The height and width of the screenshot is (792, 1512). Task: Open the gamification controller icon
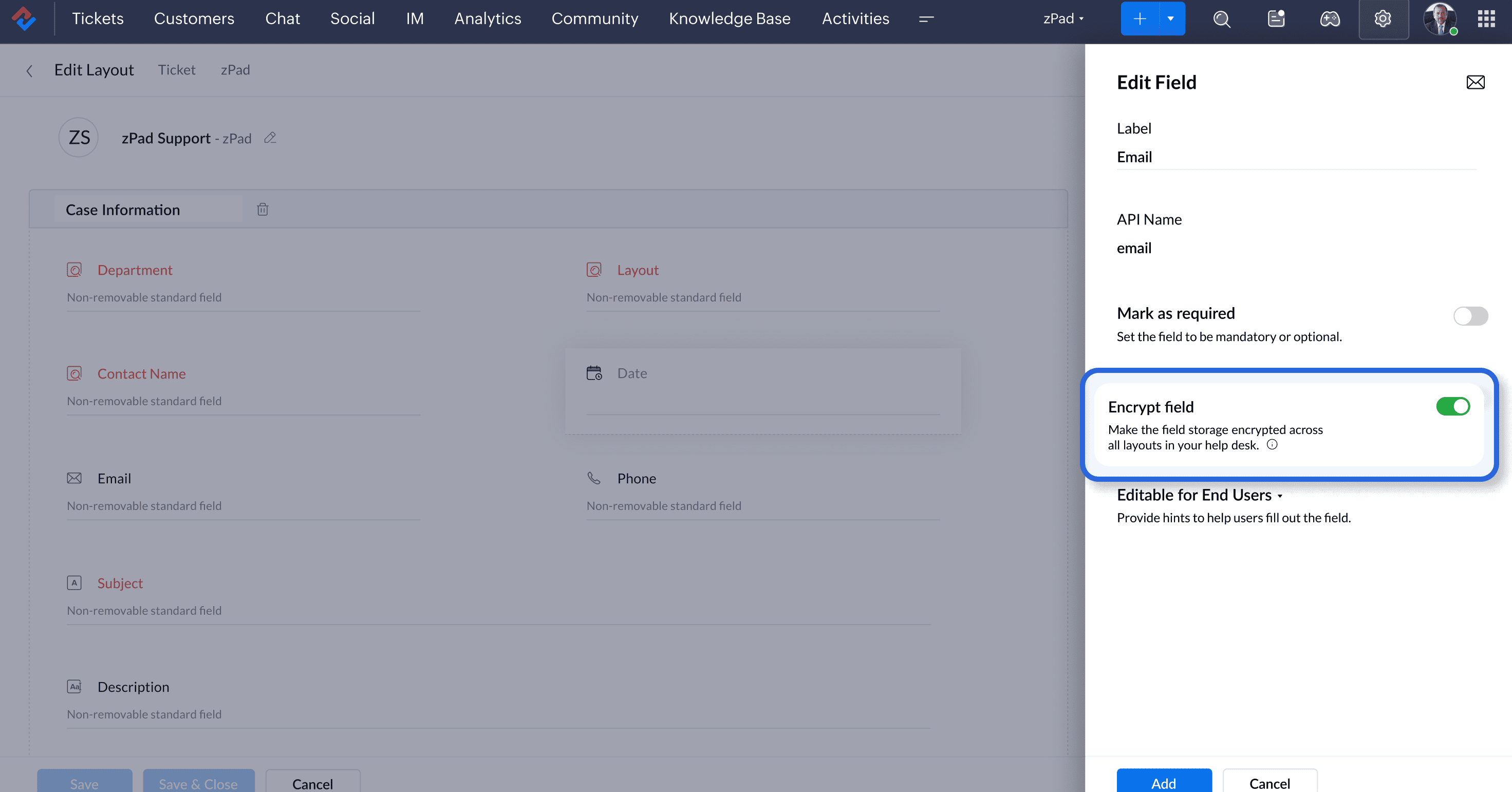pyautogui.click(x=1330, y=19)
